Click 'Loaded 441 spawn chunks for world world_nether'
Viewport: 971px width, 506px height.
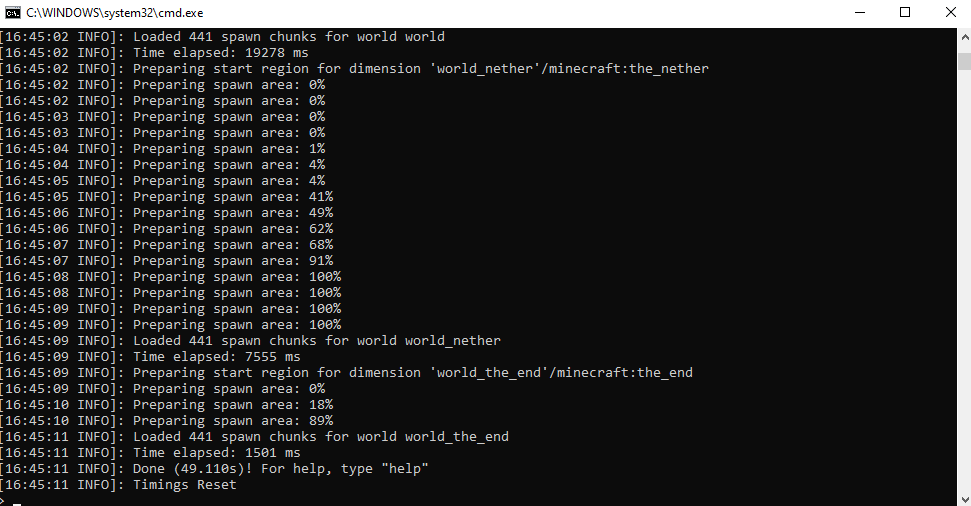click(250, 341)
